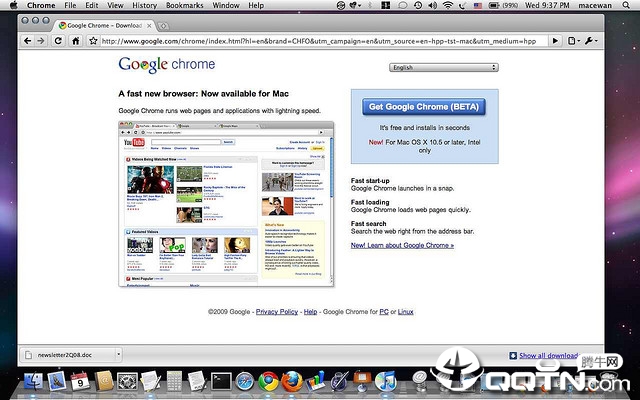This screenshot has width=640, height=400.
Task: Open Keynote podium icon in Dock
Action: pos(362,381)
